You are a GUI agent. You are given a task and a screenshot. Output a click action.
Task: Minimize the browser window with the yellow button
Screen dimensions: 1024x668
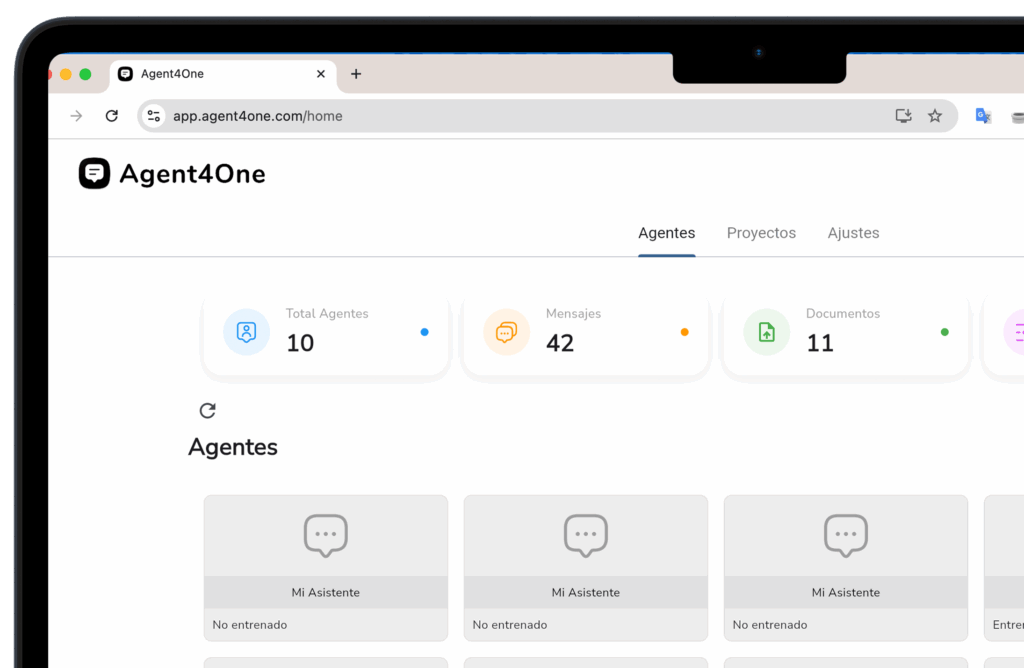coord(65,74)
